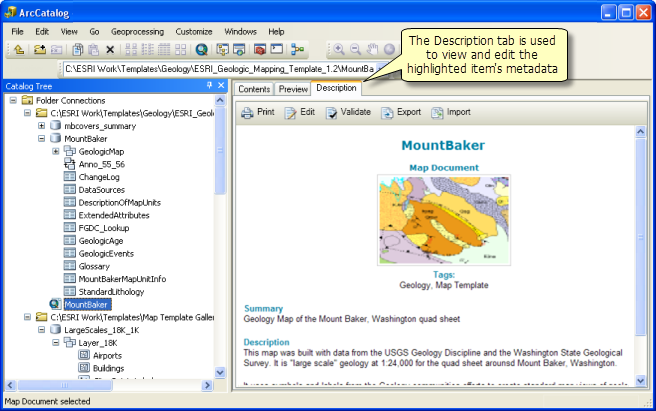Collapse the LargeScales_18K_1K geodatabase

pyautogui.click(x=41, y=330)
